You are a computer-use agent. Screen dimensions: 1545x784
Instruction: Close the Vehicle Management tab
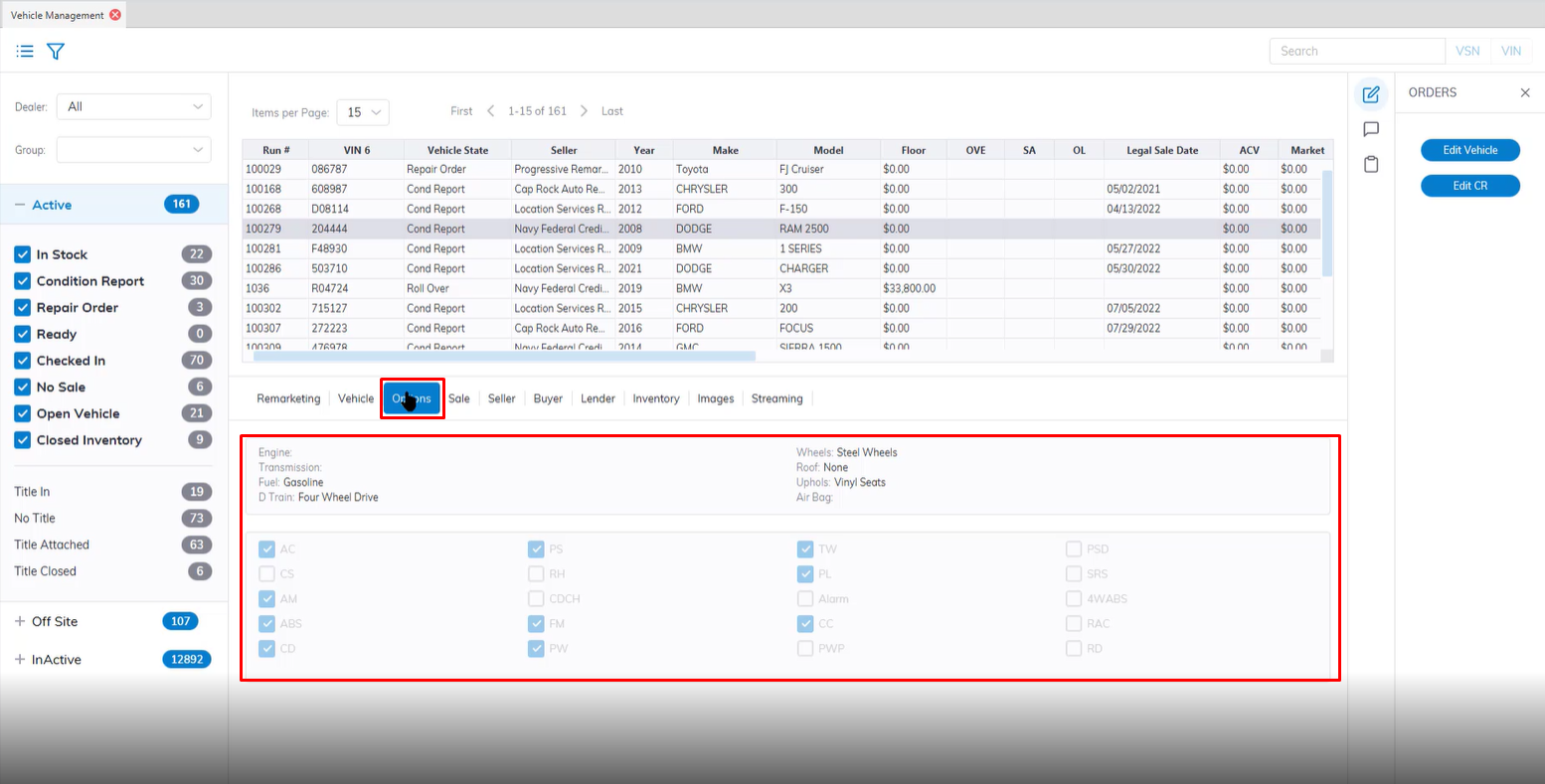pyautogui.click(x=115, y=15)
